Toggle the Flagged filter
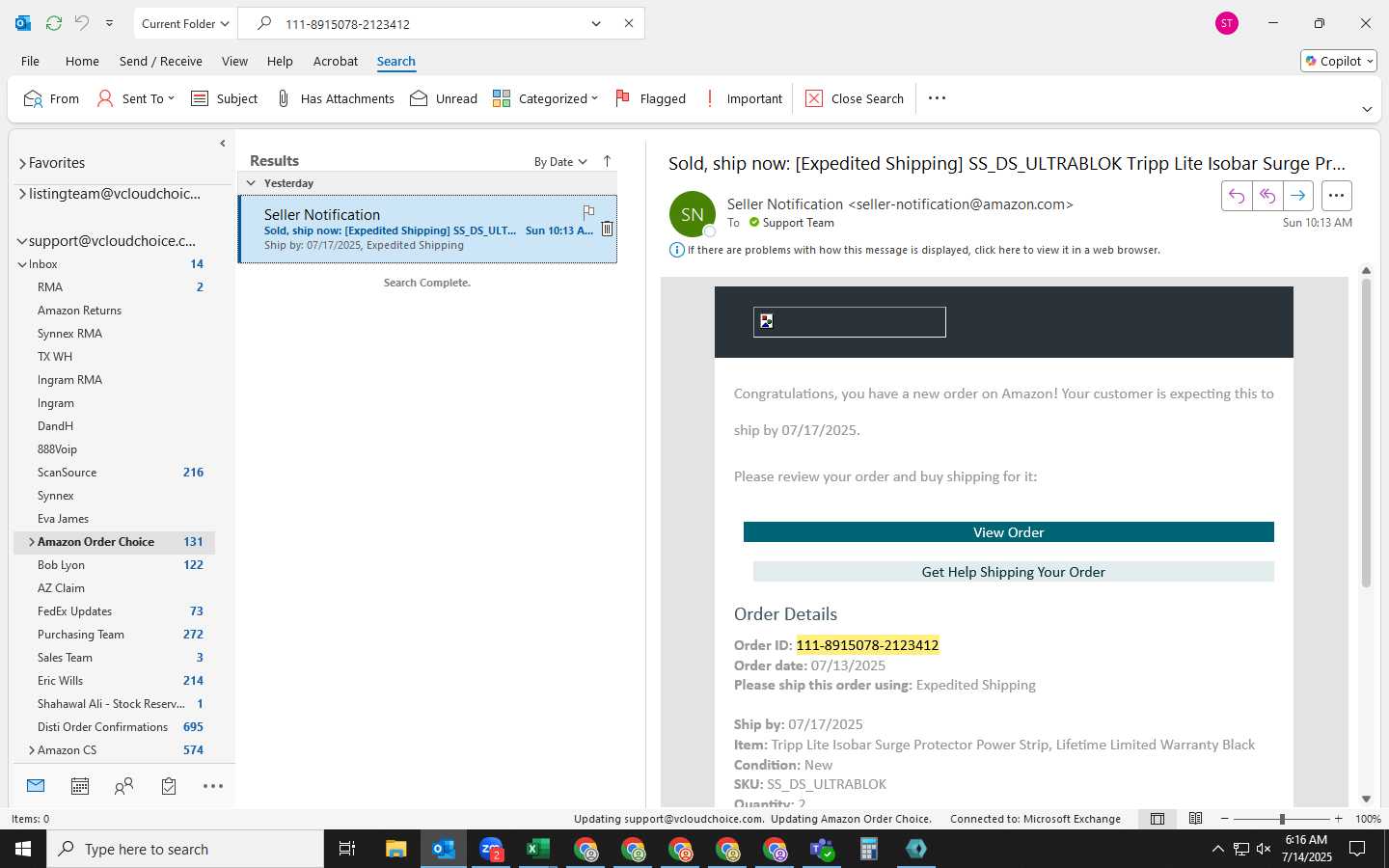Viewport: 1389px width, 868px height. (x=651, y=98)
